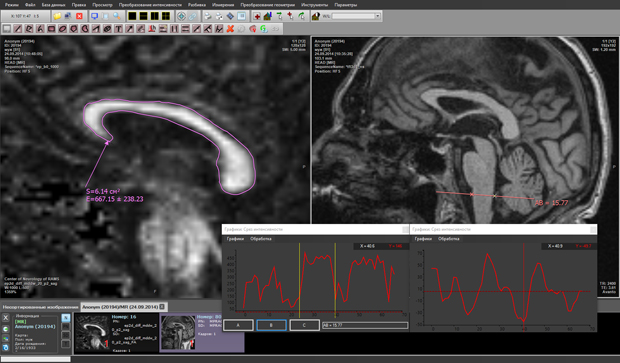The image size is (620, 363).
Task: Open folder icon in the main toolbar
Action: (57, 16)
